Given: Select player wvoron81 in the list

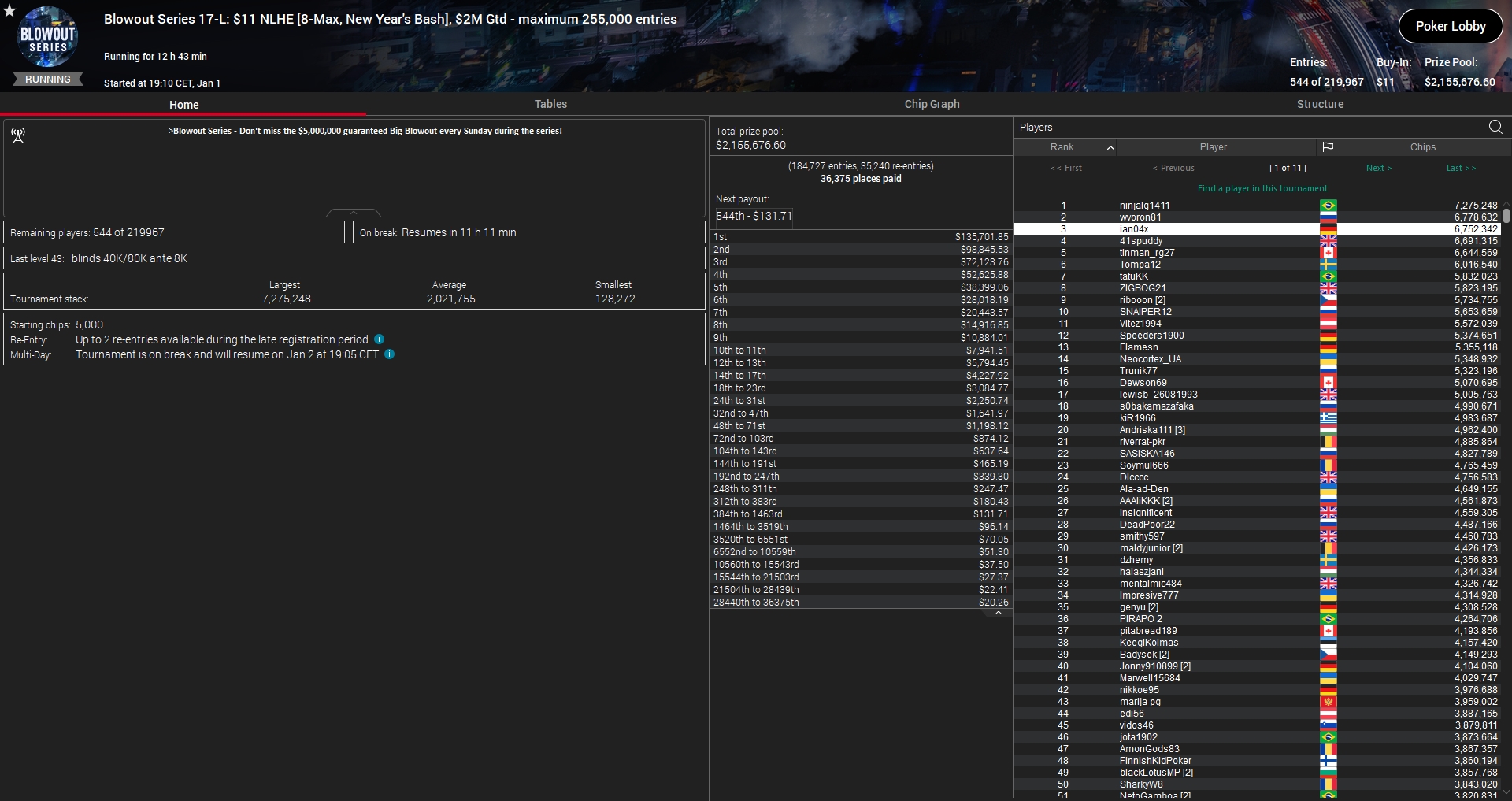Looking at the screenshot, I should [1257, 217].
